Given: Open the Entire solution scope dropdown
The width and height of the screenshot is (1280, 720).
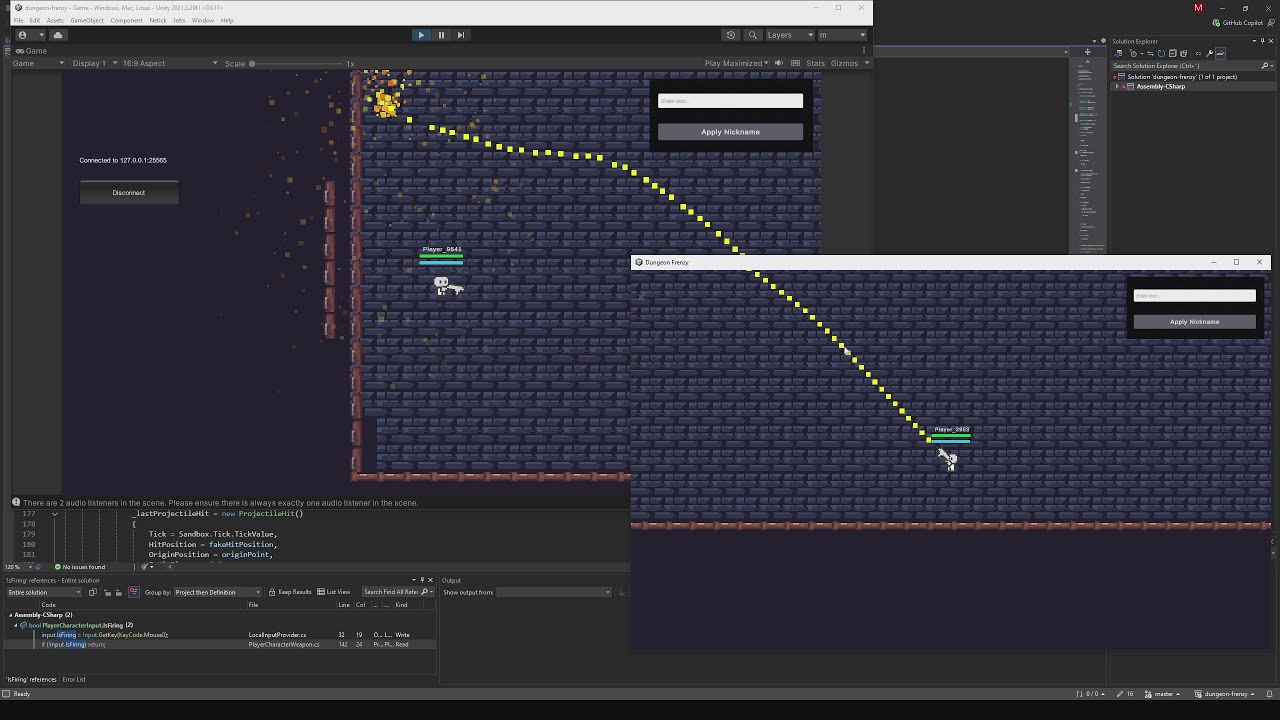Looking at the screenshot, I should click(x=44, y=592).
